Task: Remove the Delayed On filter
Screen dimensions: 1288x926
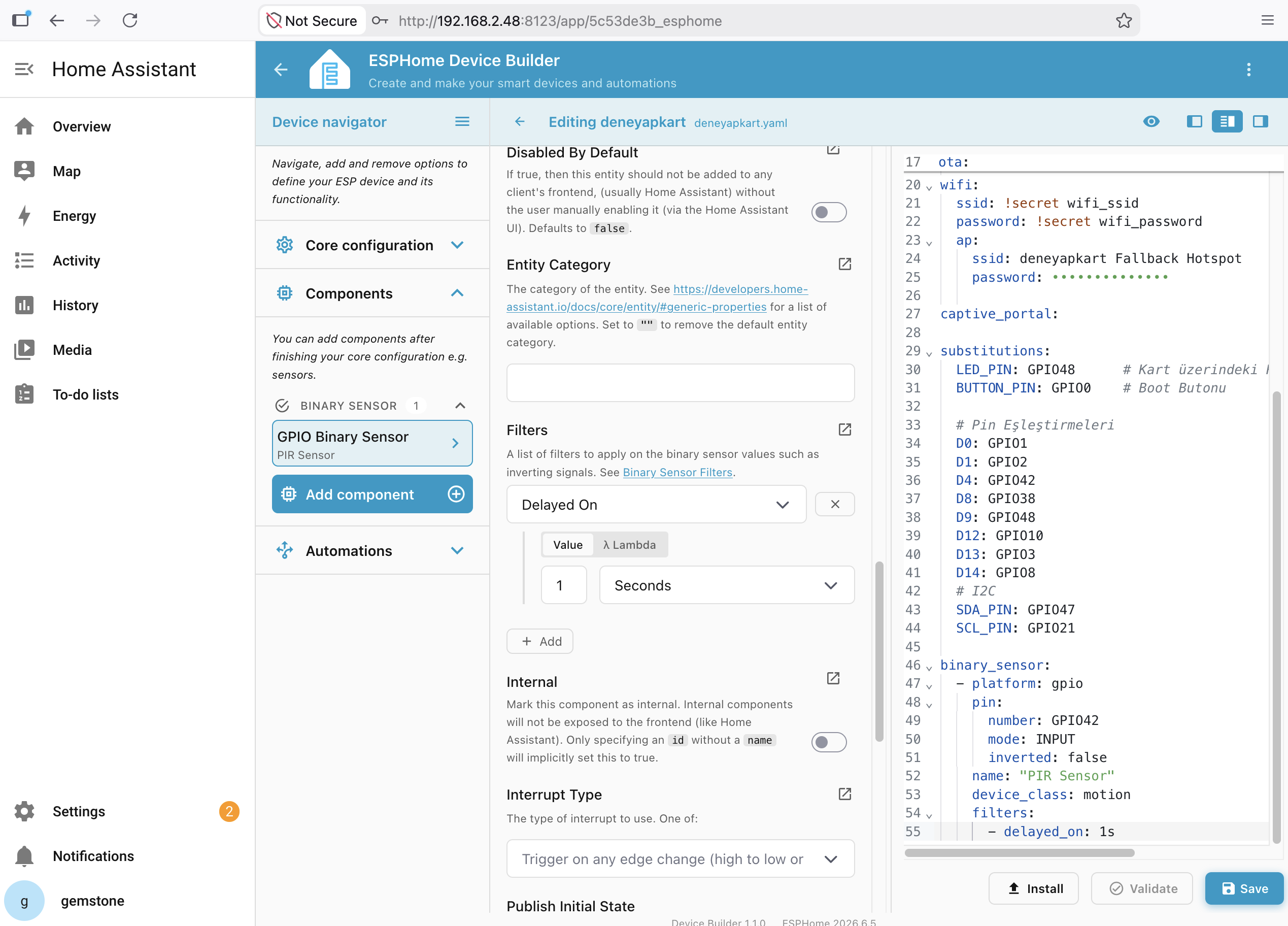Action: [835, 505]
